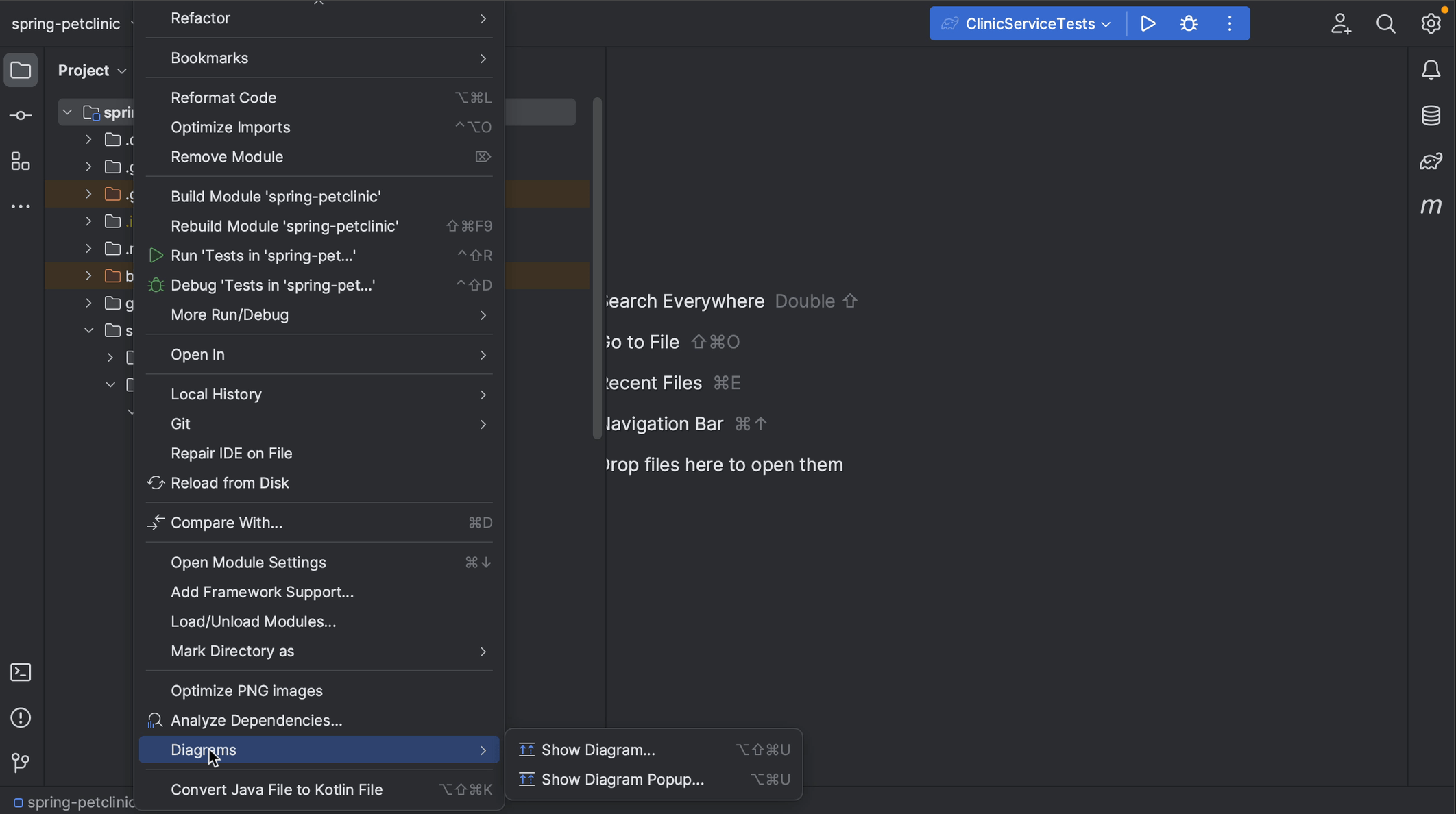1456x814 pixels.
Task: Click the Git menu option
Action: click(180, 423)
